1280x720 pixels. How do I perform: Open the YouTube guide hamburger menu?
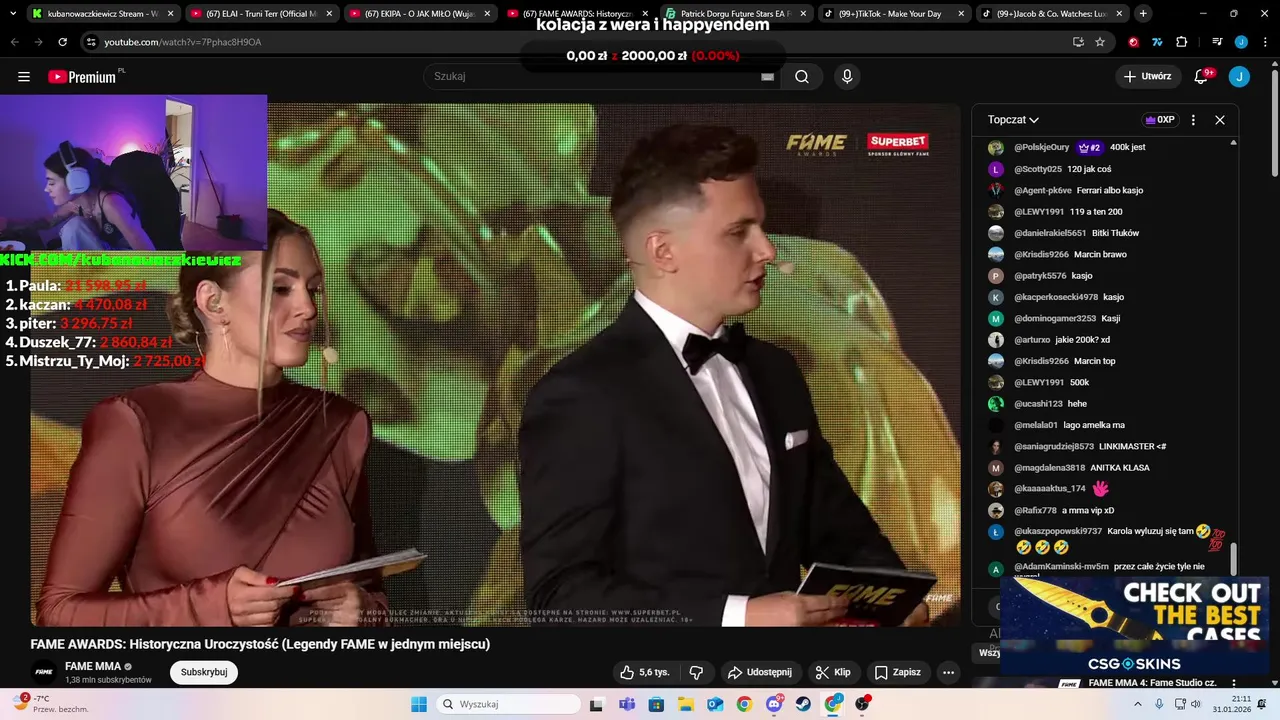coord(24,77)
